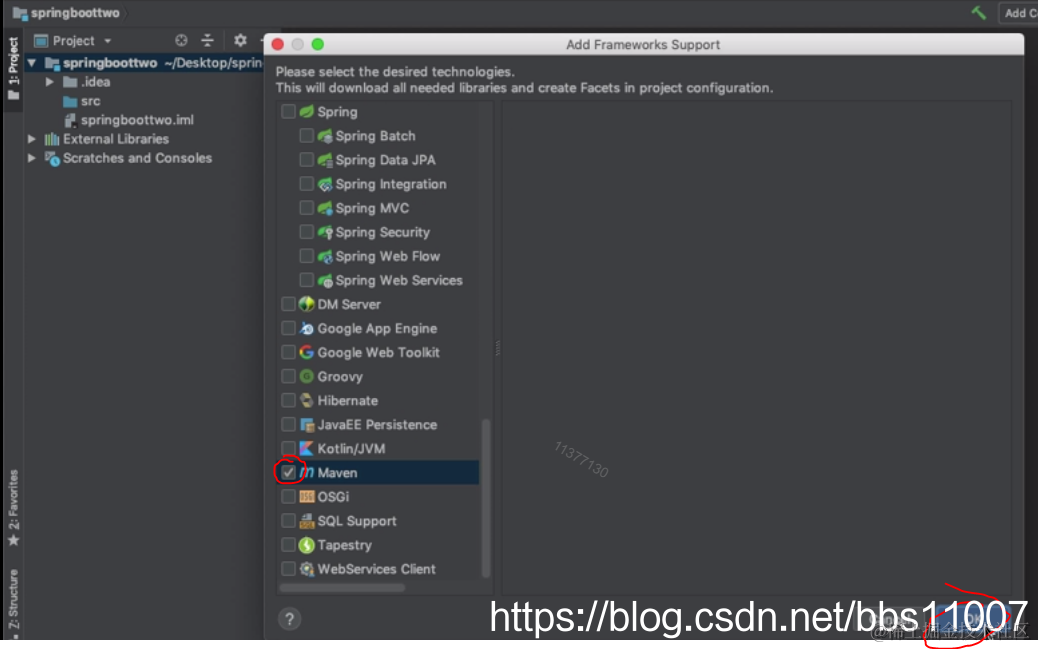Open the Z: Structure side tab

13,601
